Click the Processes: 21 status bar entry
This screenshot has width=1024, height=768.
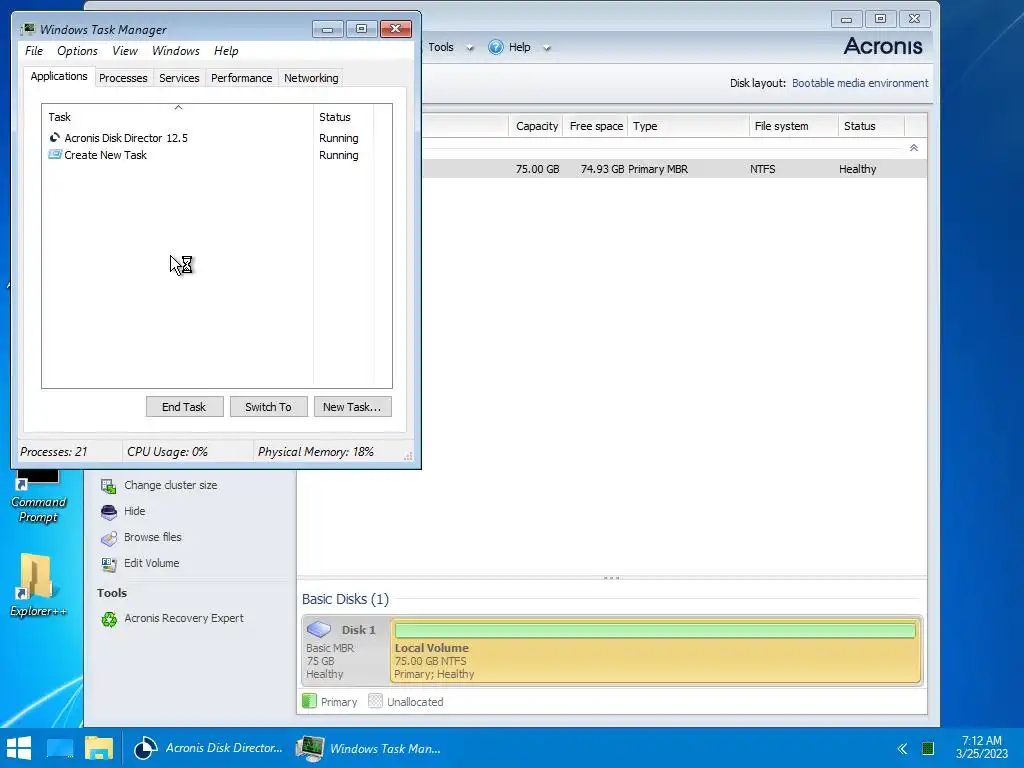pyautogui.click(x=54, y=452)
